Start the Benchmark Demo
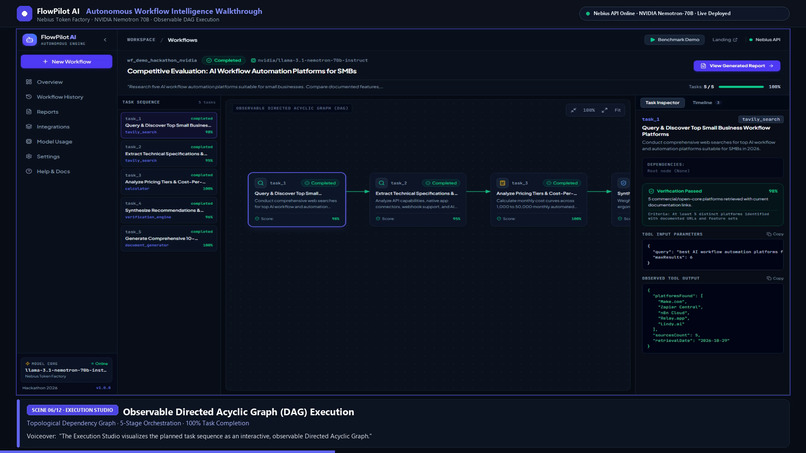The height and width of the screenshot is (453, 806). point(674,40)
